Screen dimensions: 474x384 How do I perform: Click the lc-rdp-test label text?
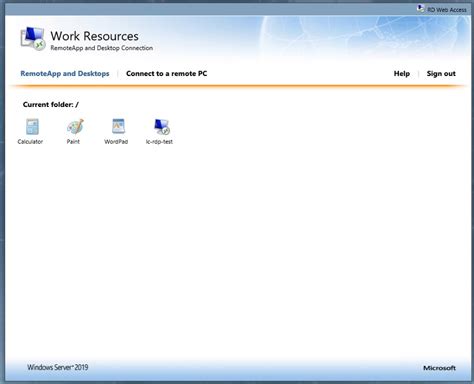(x=159, y=142)
